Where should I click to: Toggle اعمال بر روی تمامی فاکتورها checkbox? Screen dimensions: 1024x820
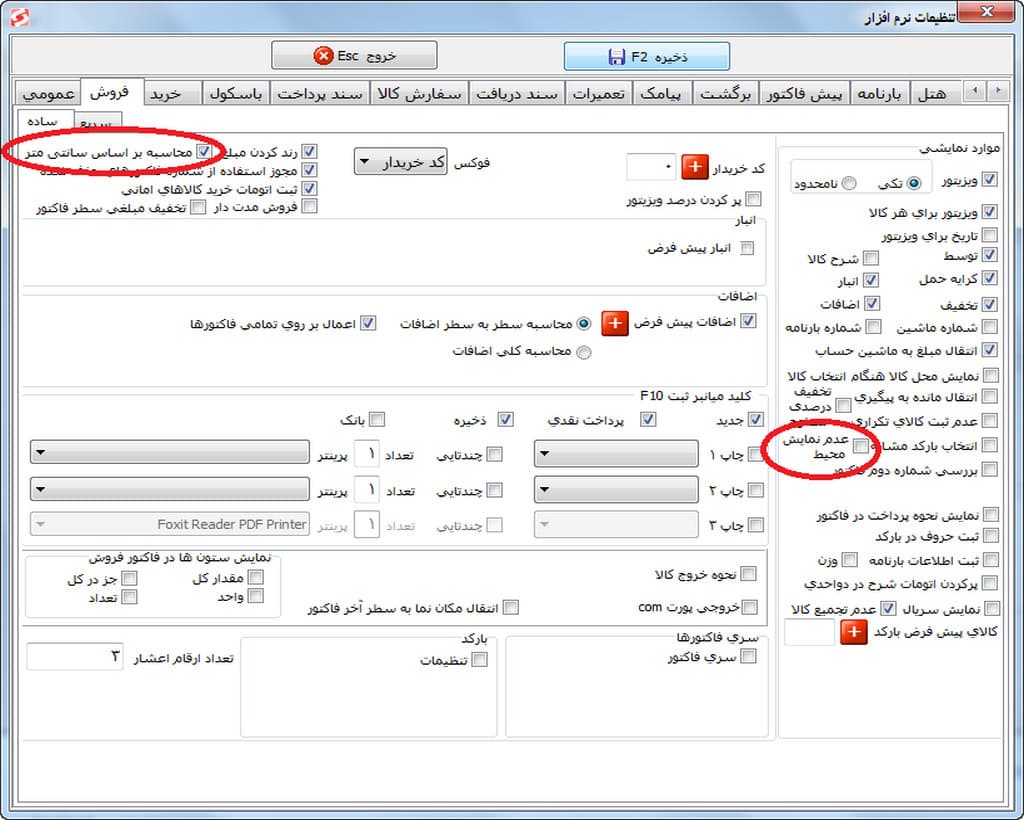coord(368,323)
